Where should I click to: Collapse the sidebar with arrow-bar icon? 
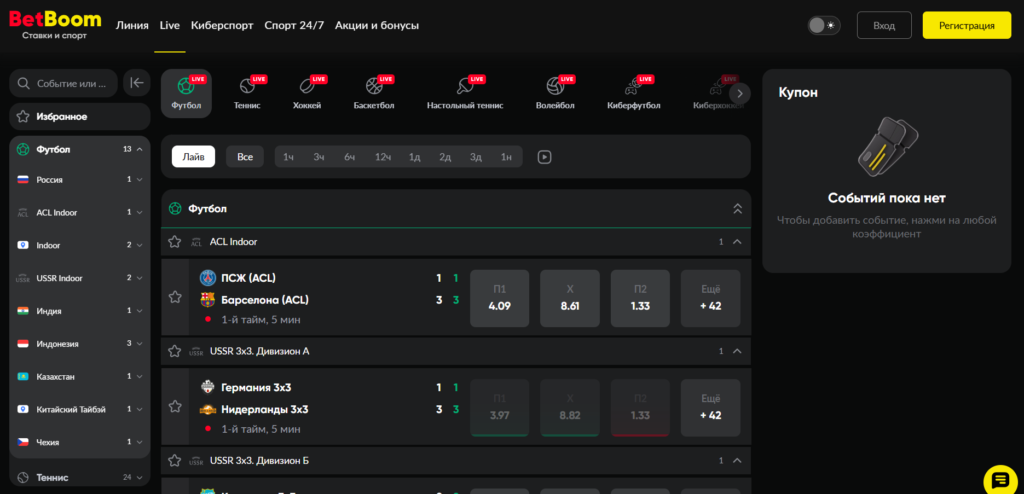(136, 83)
